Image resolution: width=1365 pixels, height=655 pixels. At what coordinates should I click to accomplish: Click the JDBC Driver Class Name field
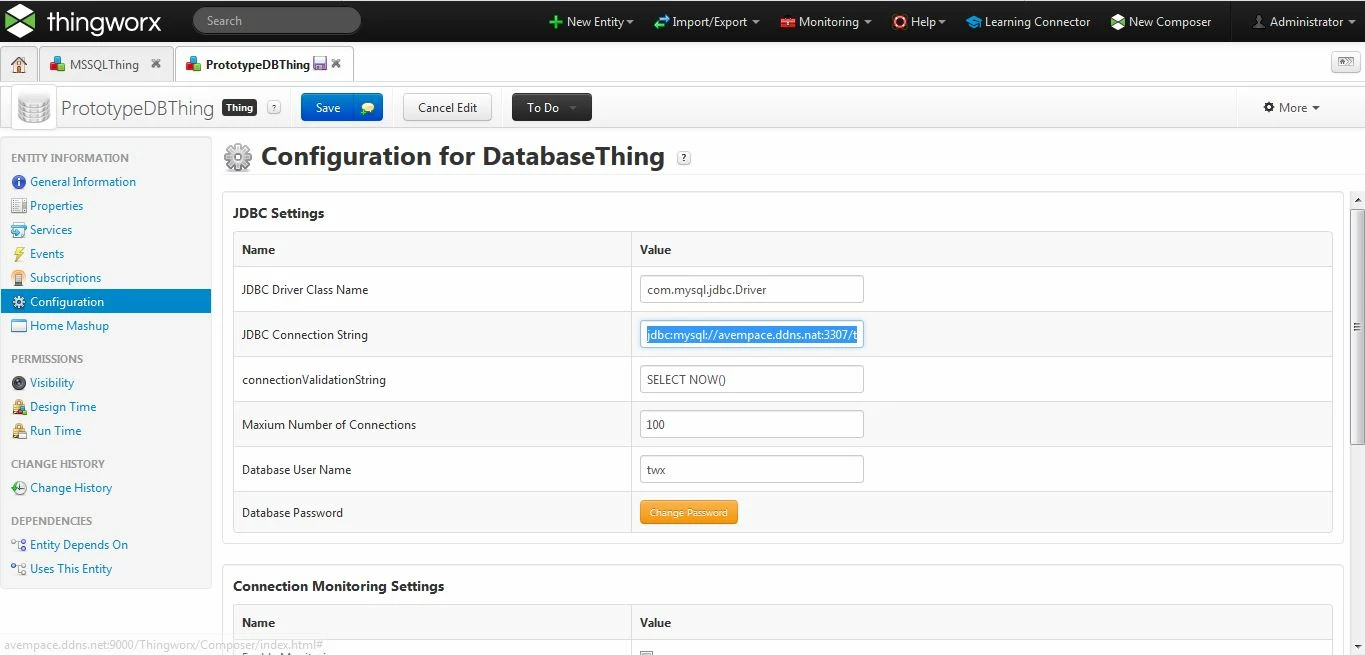point(751,289)
